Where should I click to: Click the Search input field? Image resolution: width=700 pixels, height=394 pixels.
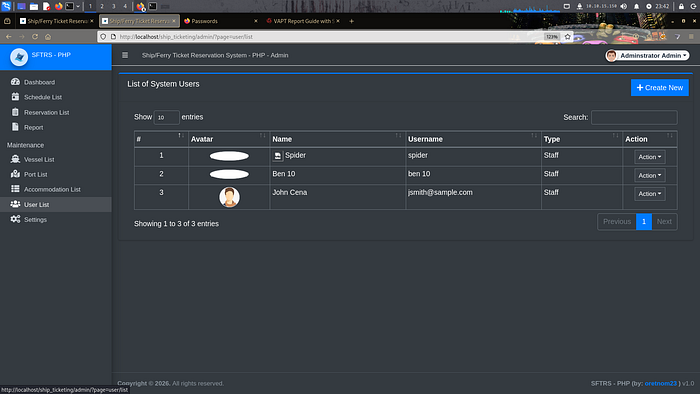click(634, 117)
